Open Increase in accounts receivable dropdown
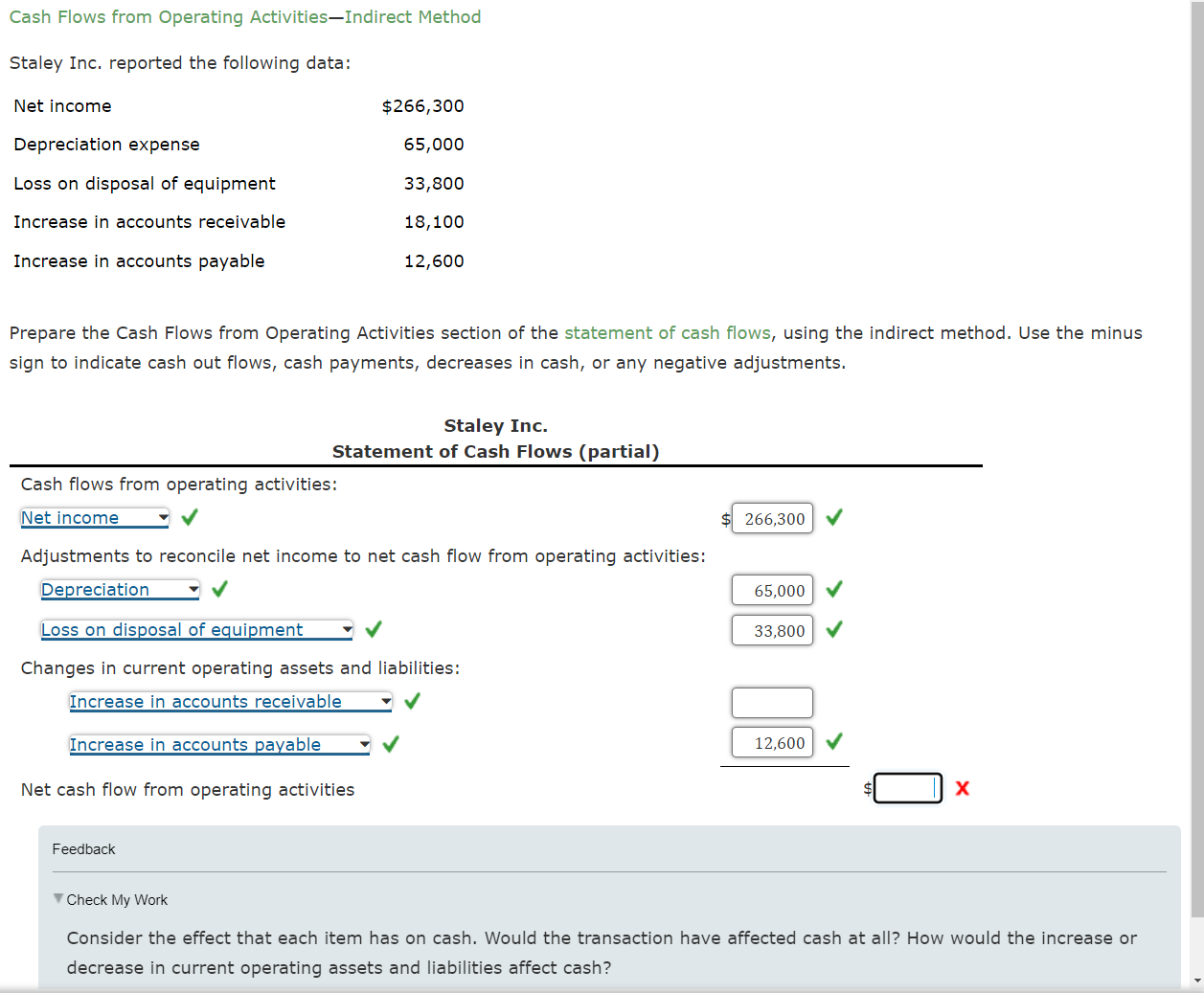The width and height of the screenshot is (1204, 993). click(x=231, y=702)
